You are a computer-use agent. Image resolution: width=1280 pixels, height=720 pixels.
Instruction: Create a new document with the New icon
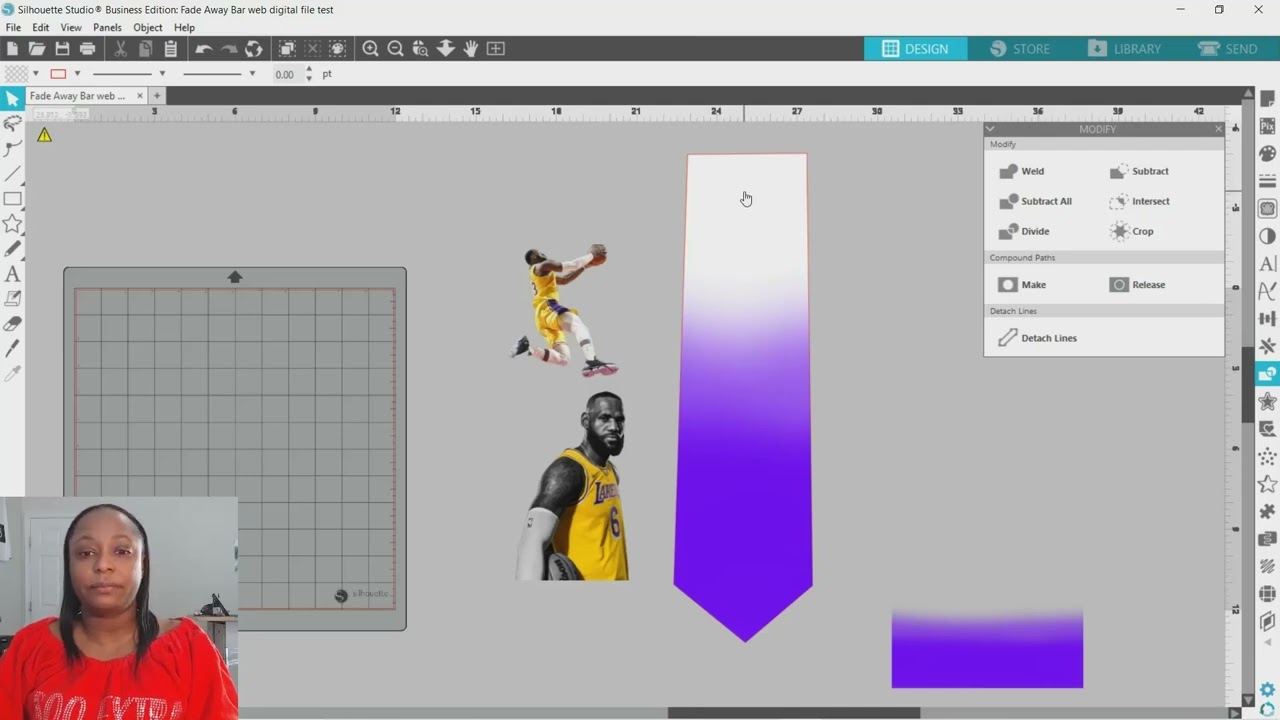[12, 48]
